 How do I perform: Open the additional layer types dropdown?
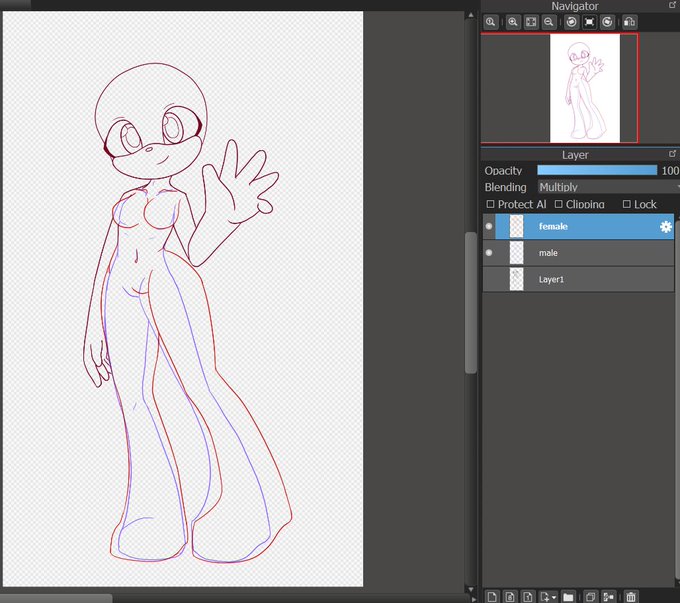pos(548,597)
